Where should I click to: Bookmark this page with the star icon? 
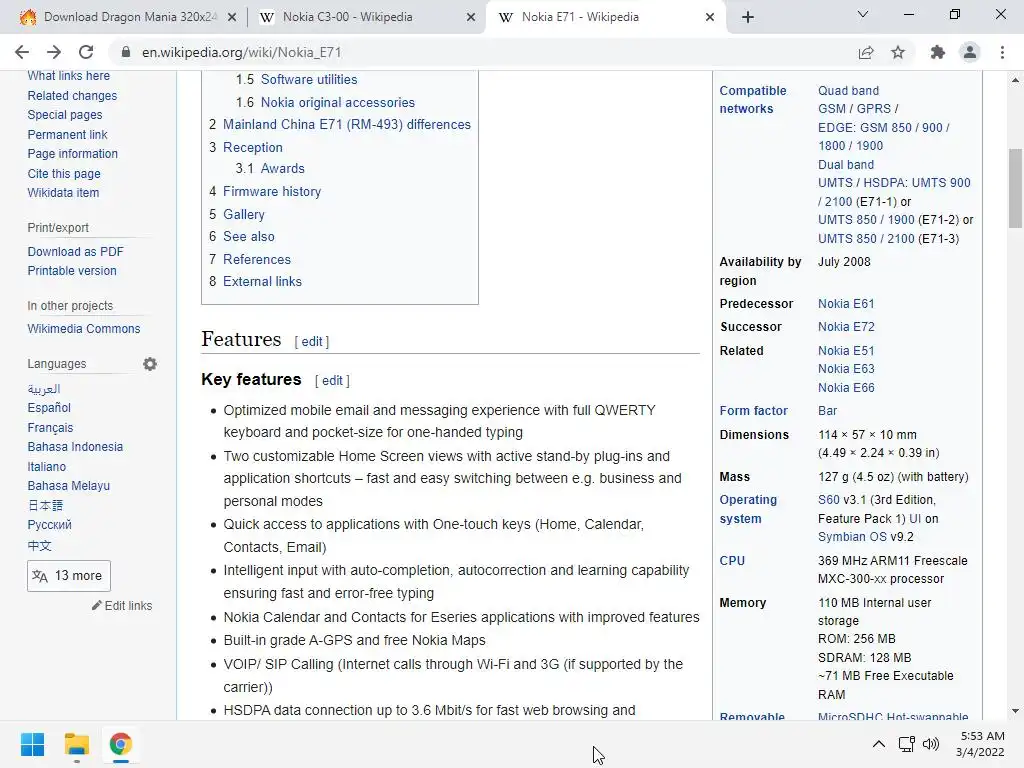click(x=898, y=52)
